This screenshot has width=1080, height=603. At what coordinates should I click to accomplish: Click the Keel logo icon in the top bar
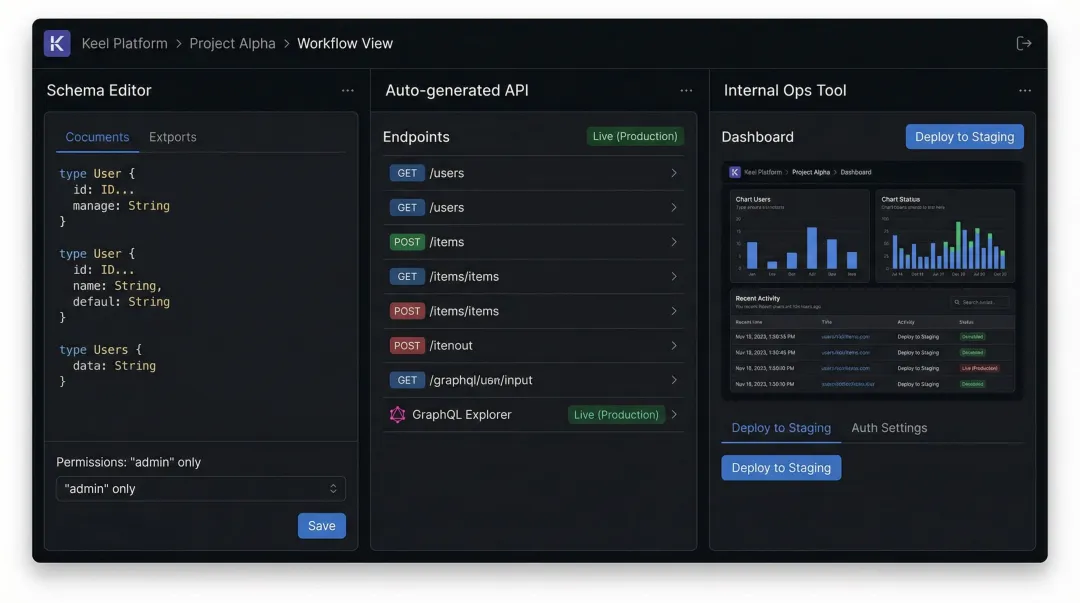[x=56, y=42]
